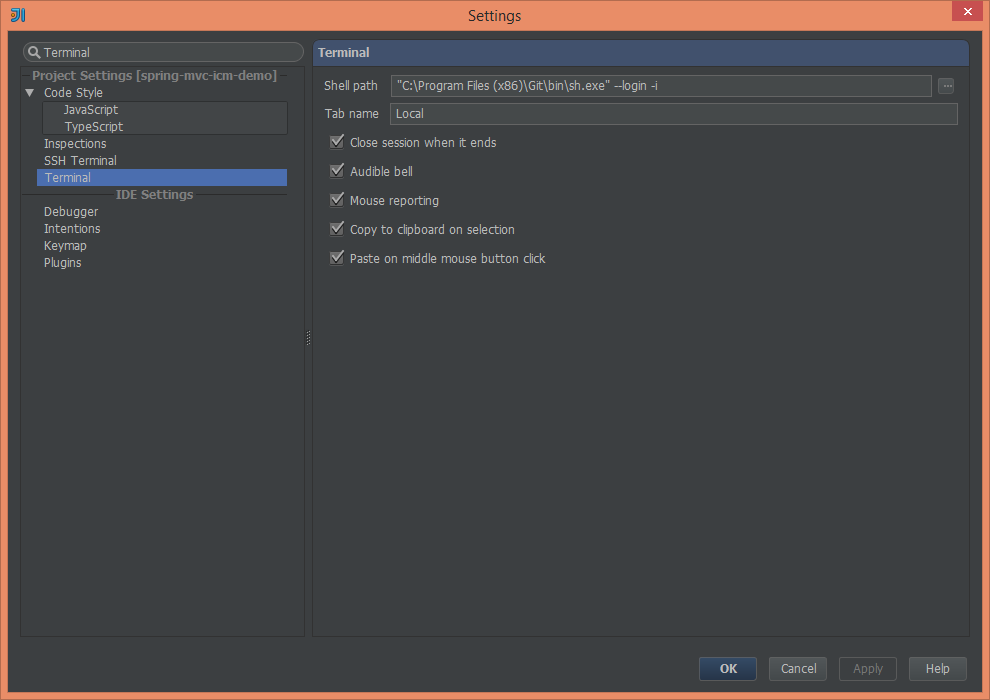Click the Apply button
Screen dimensions: 990x700
[866, 668]
